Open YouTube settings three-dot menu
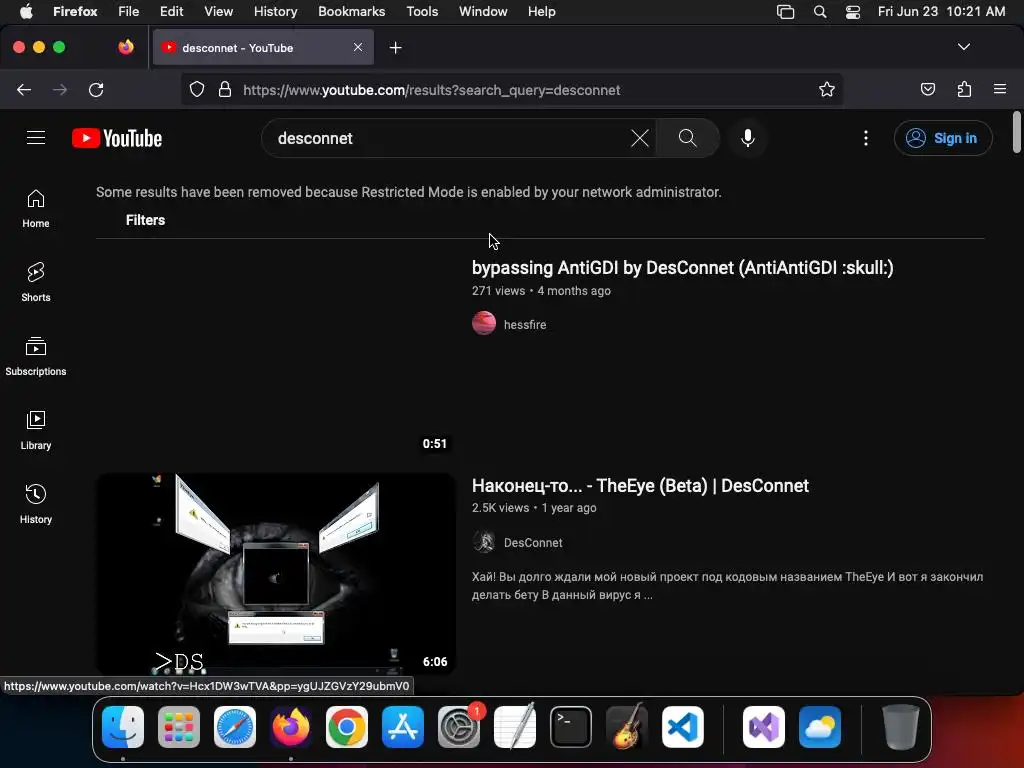Screen dimensions: 1024x768 coord(866,138)
